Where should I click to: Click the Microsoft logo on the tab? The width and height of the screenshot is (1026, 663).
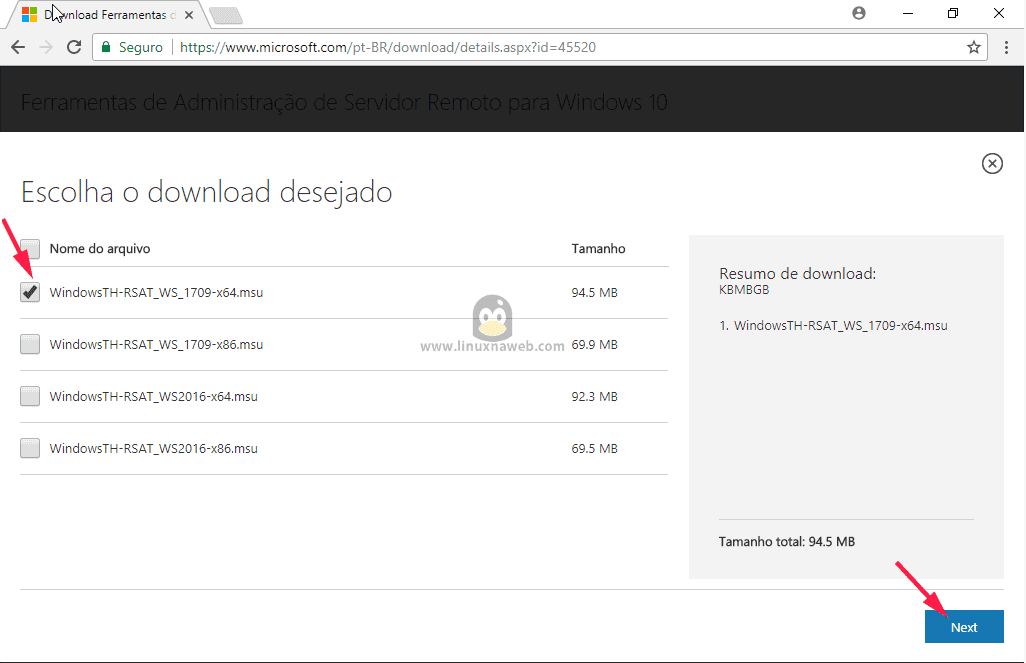coord(29,14)
